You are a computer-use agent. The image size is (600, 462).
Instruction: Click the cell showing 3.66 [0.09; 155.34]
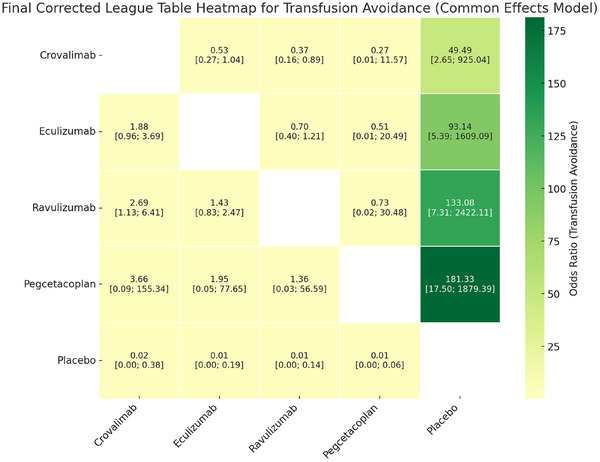click(x=139, y=284)
